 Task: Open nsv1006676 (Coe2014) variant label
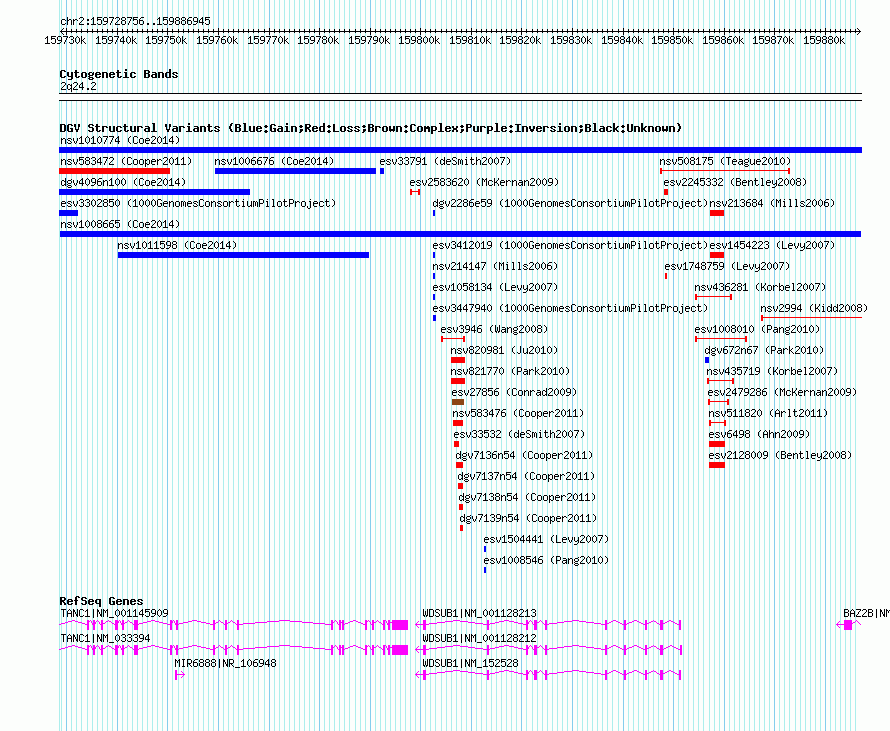[274, 161]
